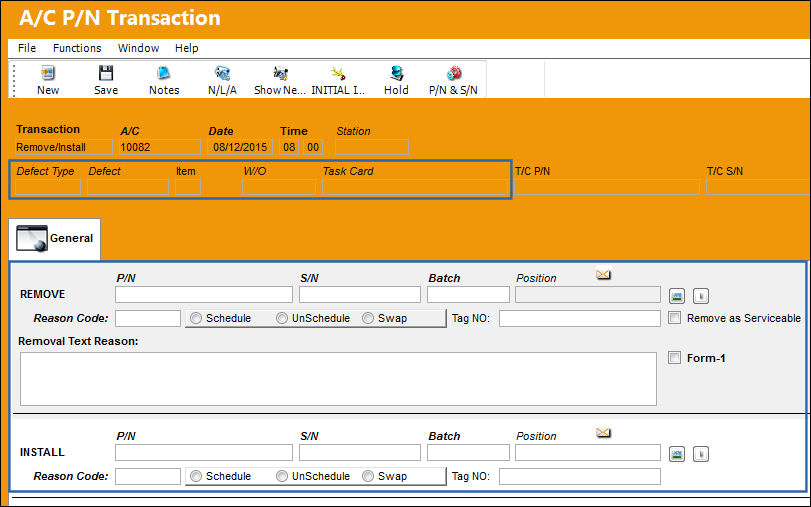
Task: Click the Transaction field showing Remove/Install
Action: point(64,147)
